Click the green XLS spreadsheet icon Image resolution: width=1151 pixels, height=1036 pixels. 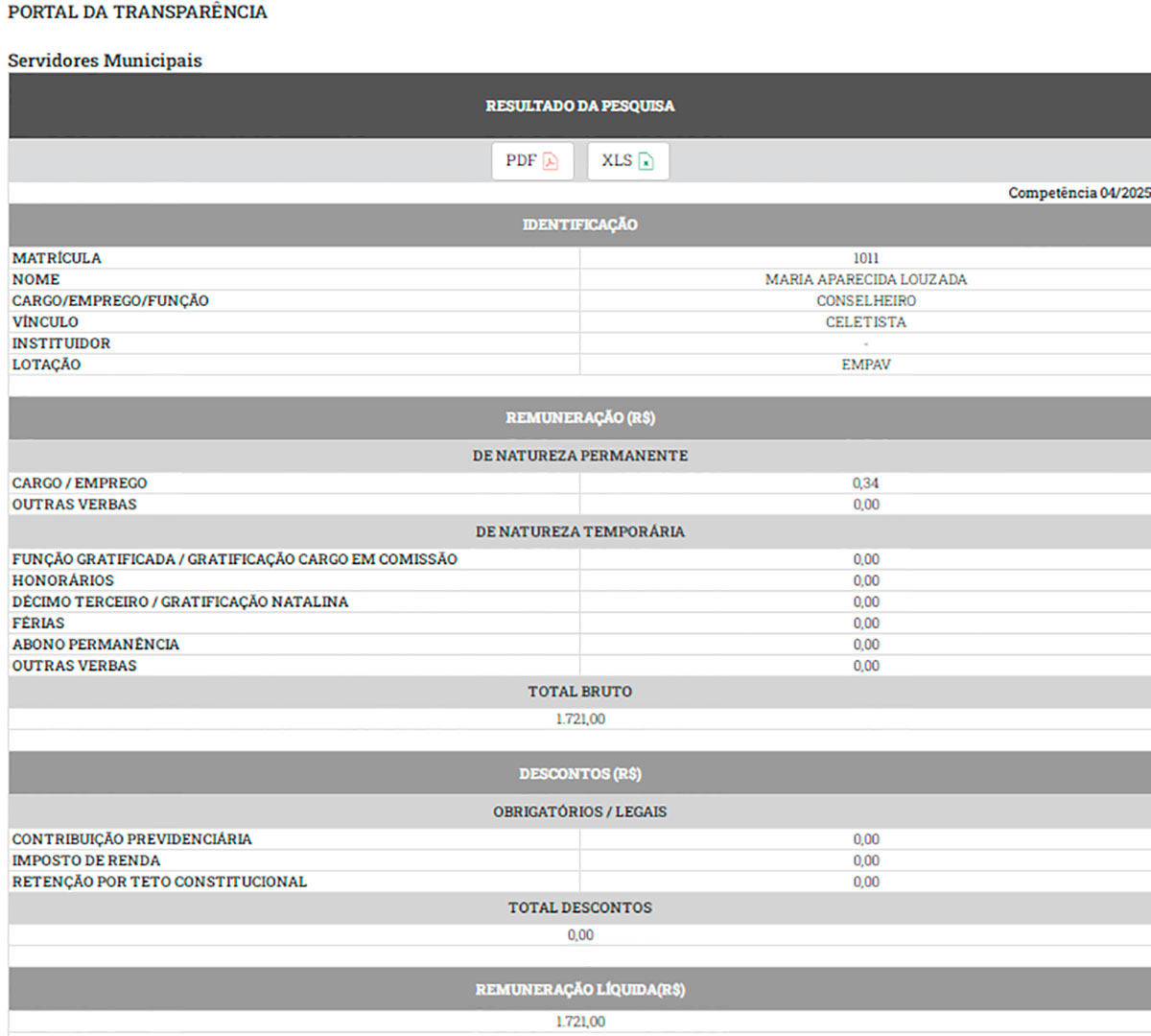646,161
